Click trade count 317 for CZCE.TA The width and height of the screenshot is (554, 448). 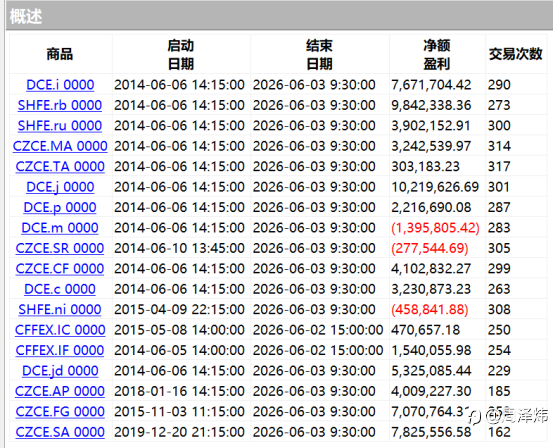[x=499, y=166]
